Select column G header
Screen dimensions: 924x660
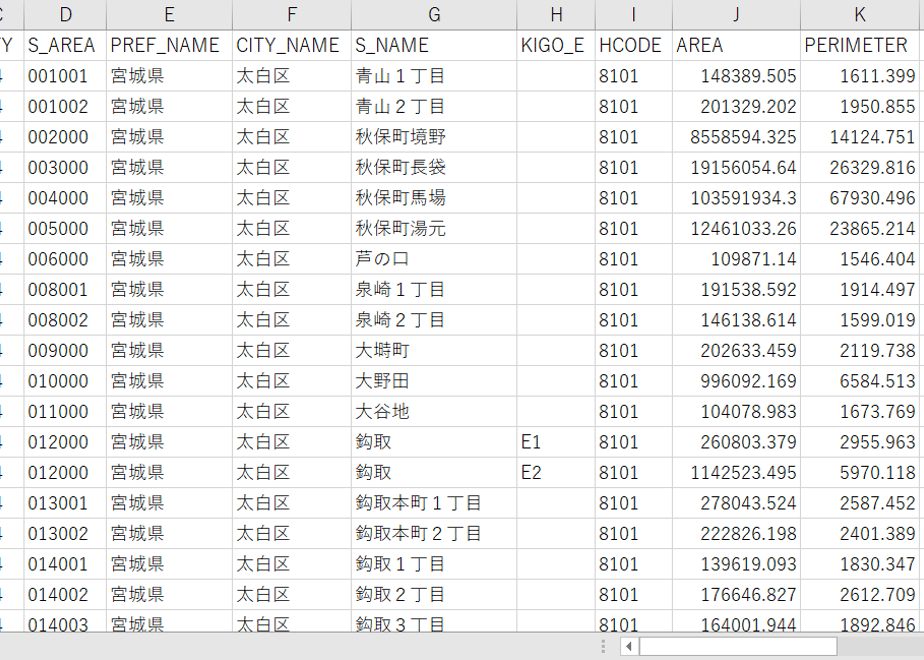[x=434, y=15]
